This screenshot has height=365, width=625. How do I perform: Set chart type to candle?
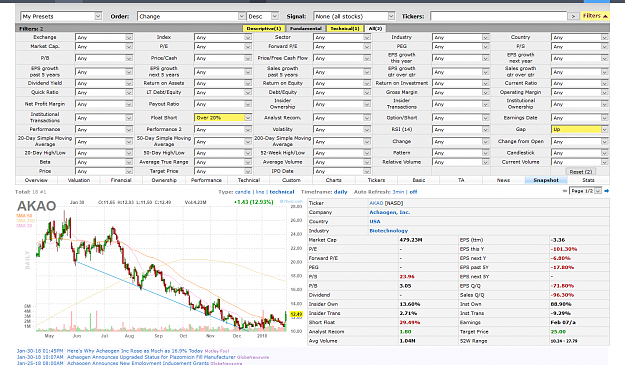tap(243, 192)
